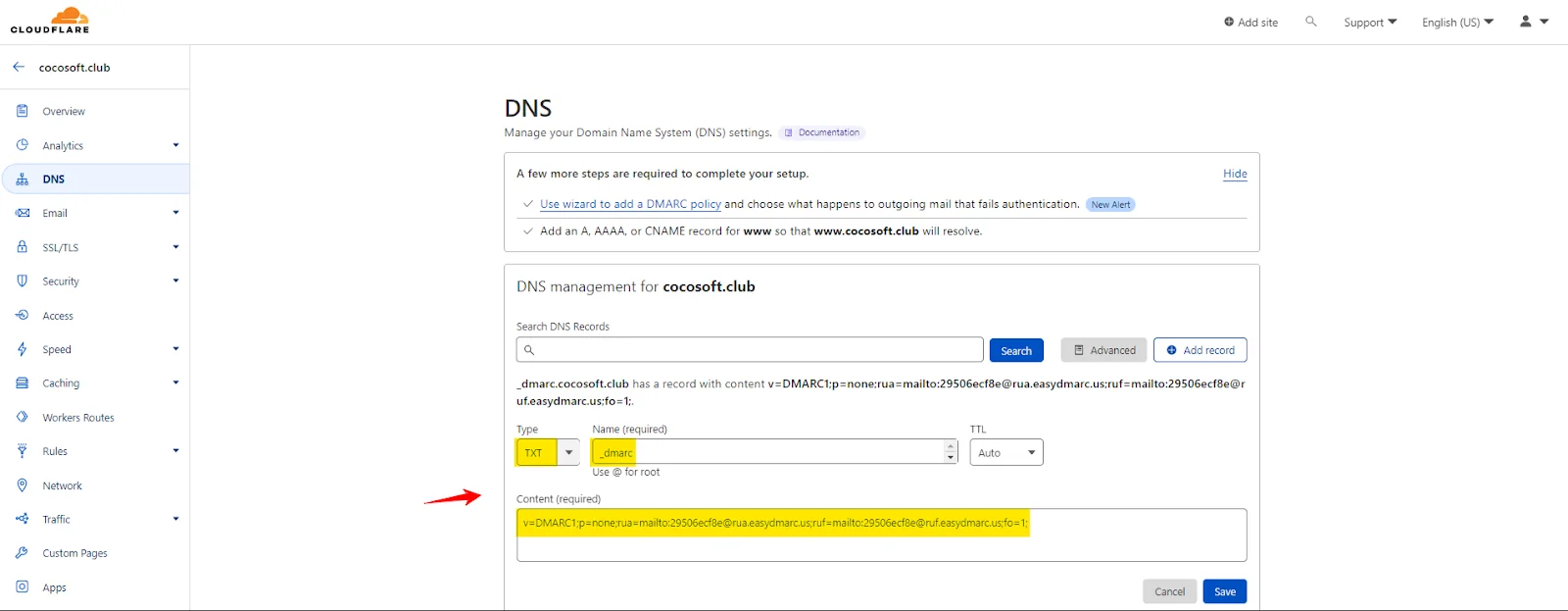Expand the Analytics sidebar section
Image resolution: width=1568 pixels, height=611 pixels.
coord(176,145)
